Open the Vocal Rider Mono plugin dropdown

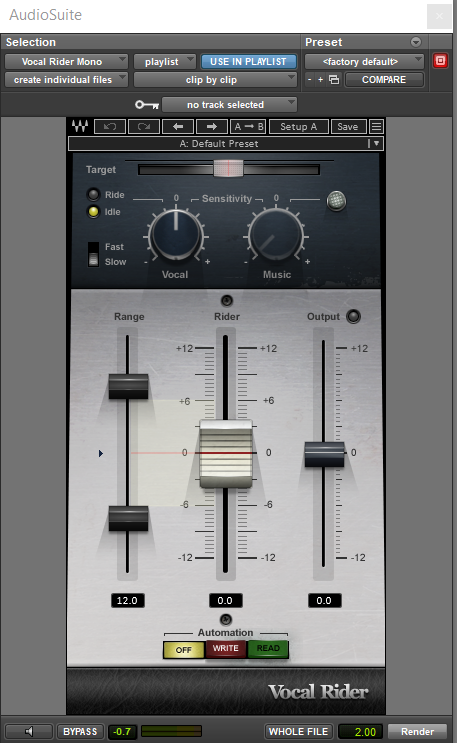tap(66, 62)
